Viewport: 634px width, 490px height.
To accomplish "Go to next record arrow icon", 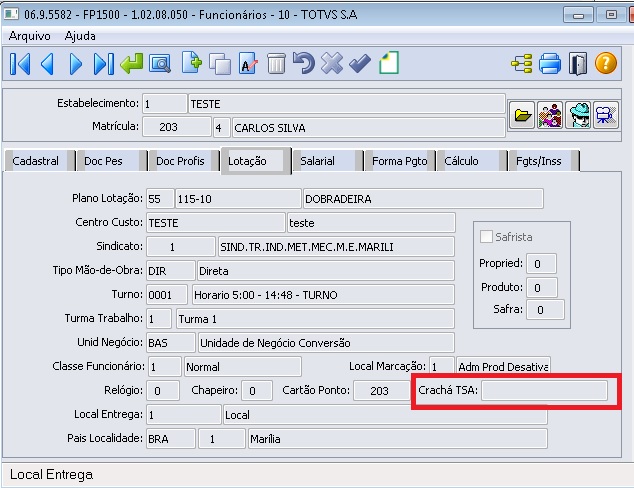I will 75,63.
